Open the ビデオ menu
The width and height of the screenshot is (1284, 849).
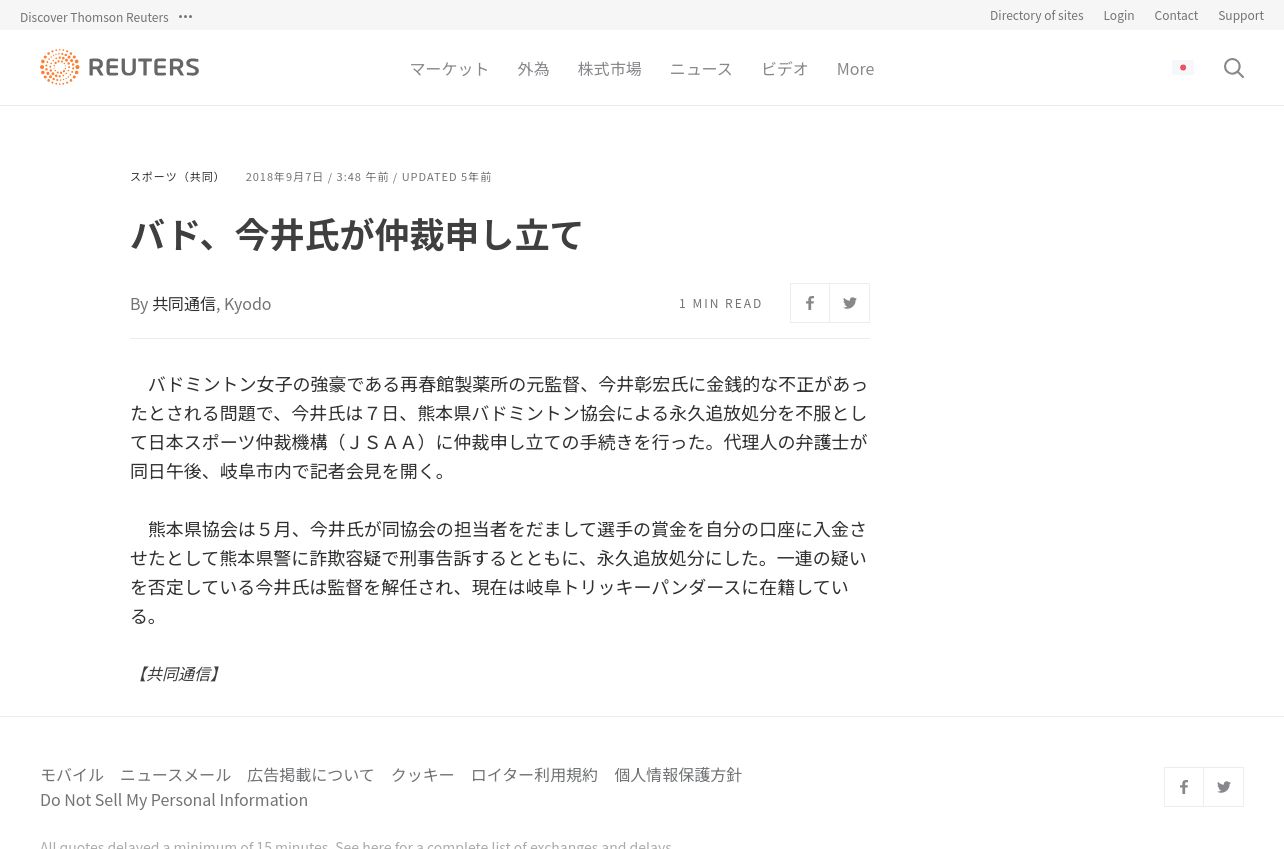(785, 68)
